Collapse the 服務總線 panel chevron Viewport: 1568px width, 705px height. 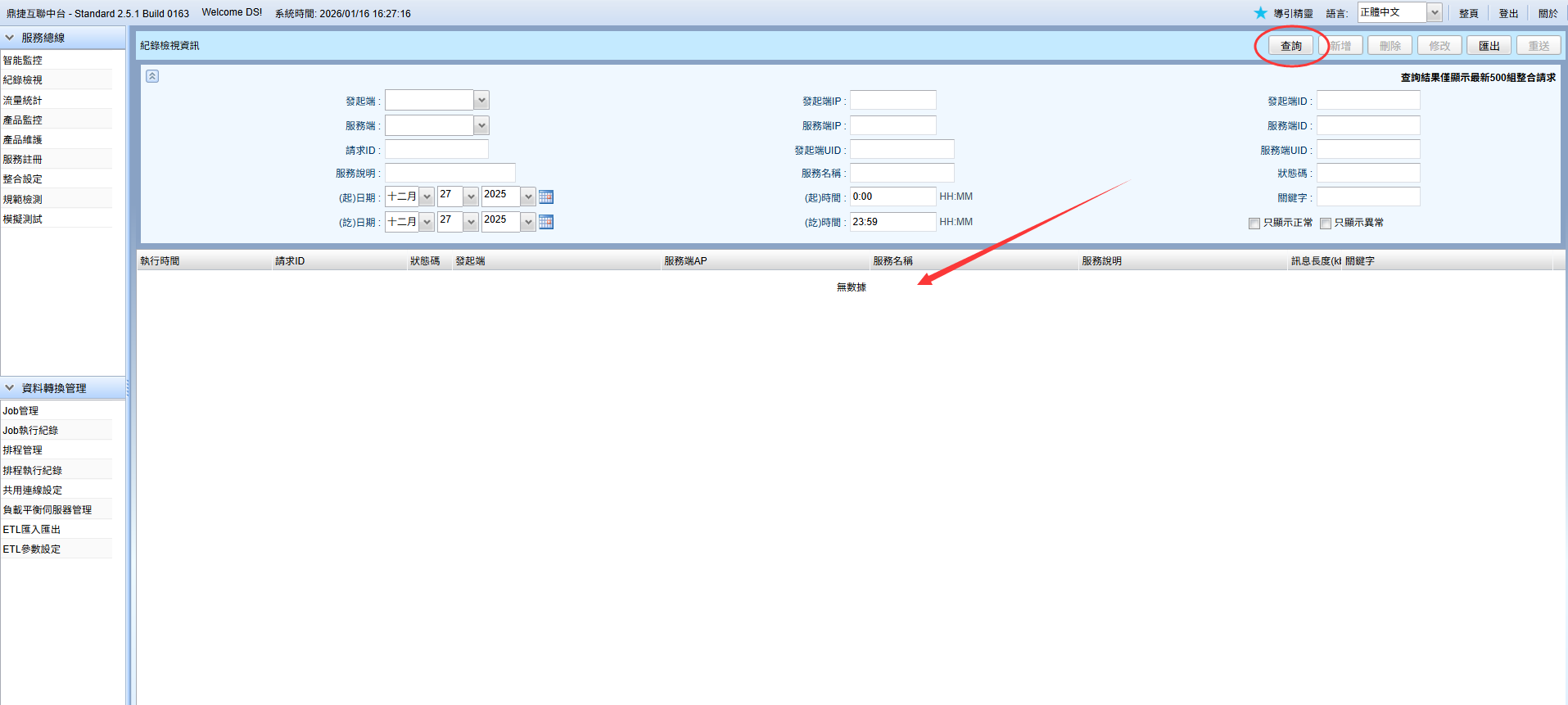coord(10,38)
